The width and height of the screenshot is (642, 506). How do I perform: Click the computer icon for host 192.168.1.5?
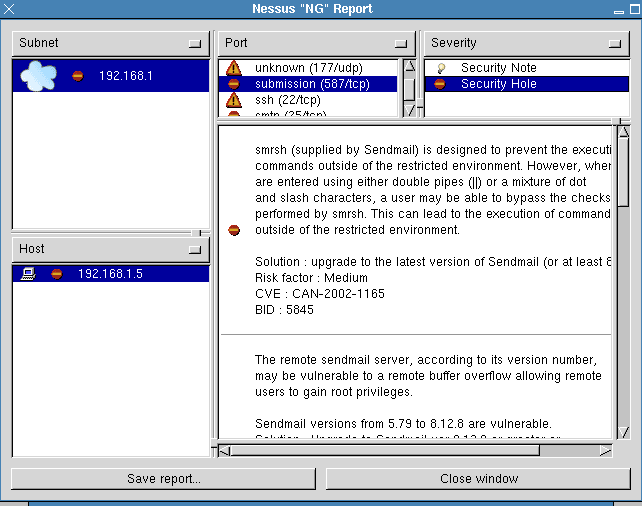[x=28, y=273]
